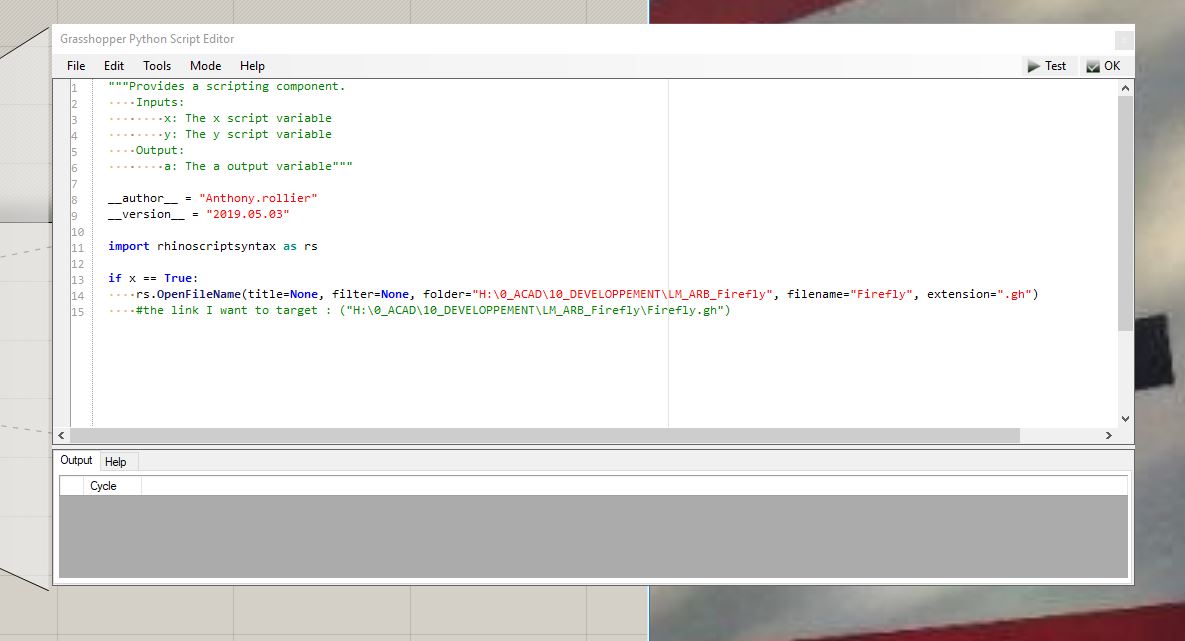
Task: Open the Edit menu
Action: coord(113,66)
